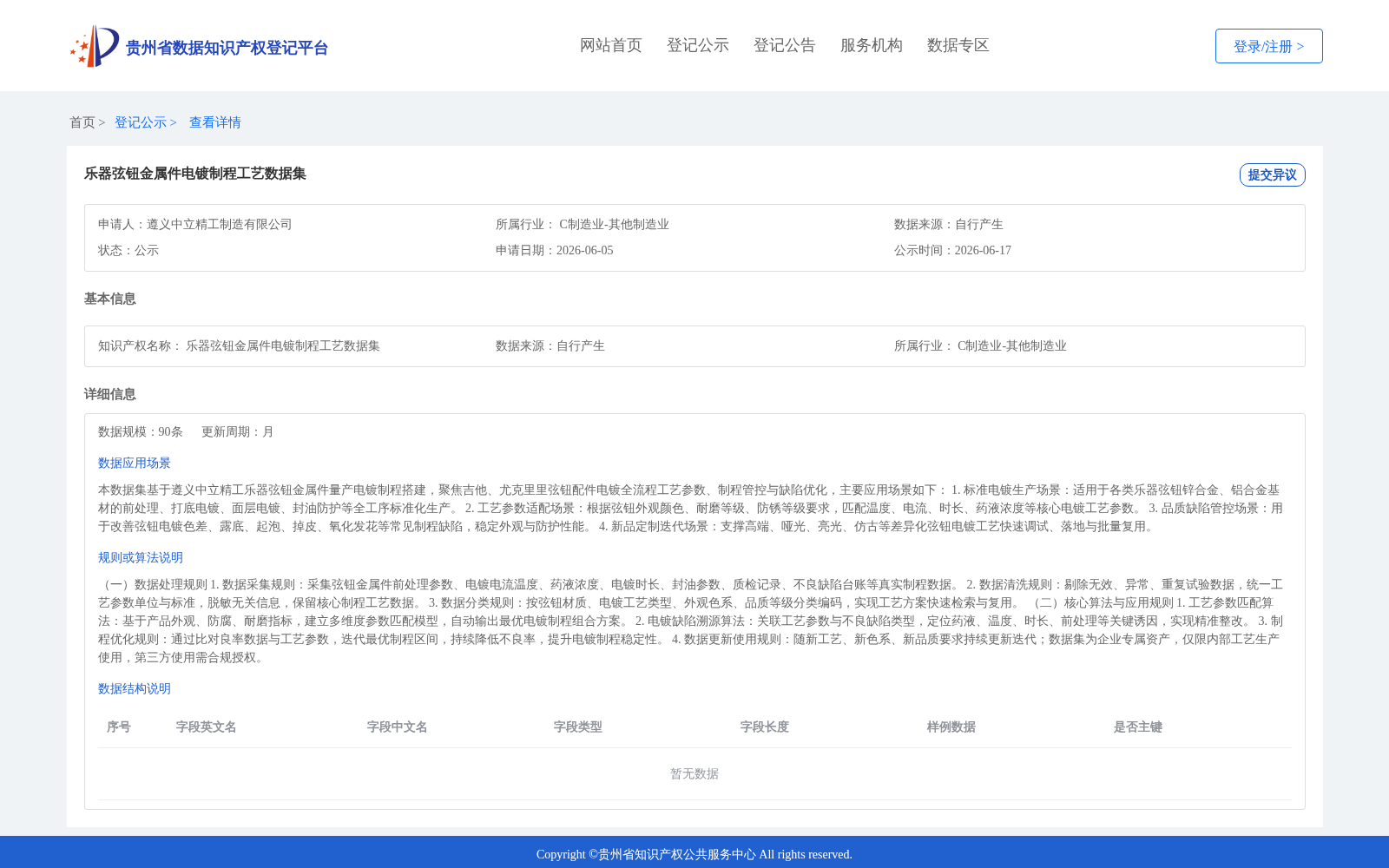
Task: Click 公示时间：2026-06-17
Action: 953,250
